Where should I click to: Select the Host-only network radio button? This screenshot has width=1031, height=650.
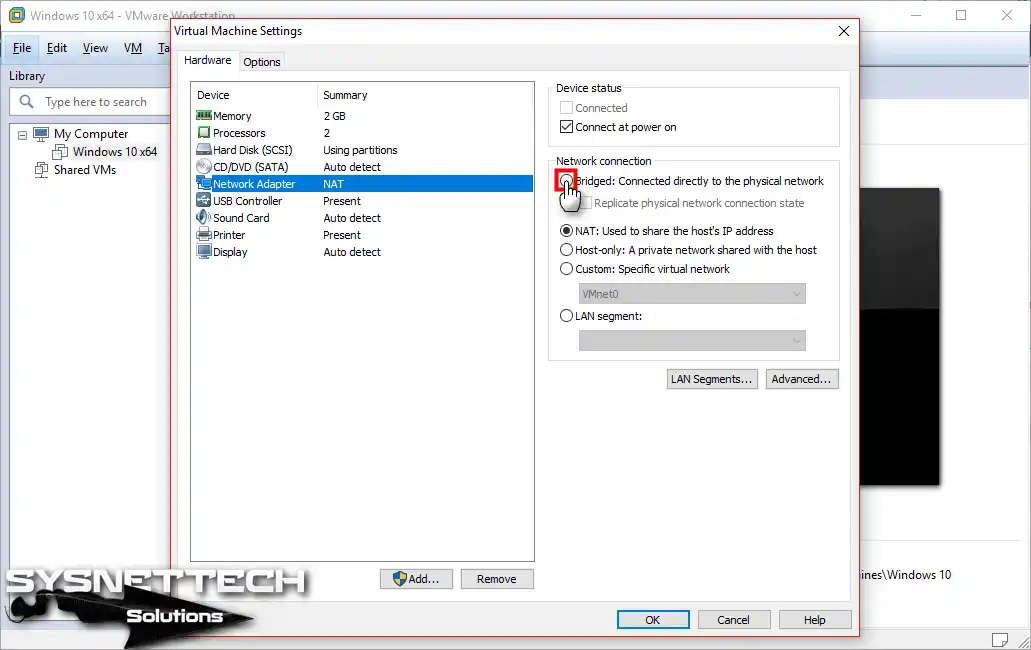[x=566, y=250]
